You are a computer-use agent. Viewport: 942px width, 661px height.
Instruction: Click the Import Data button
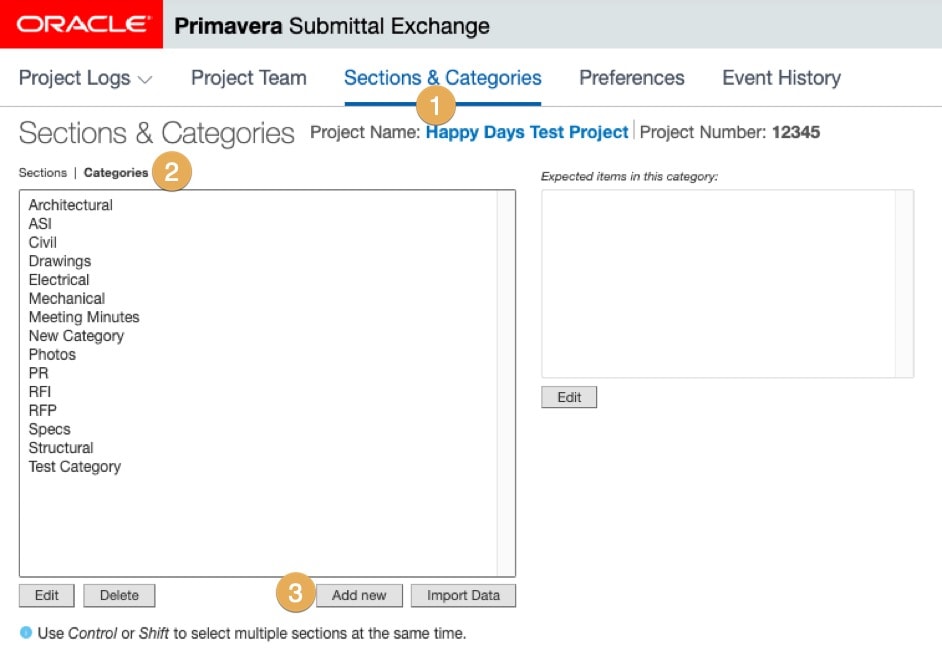click(463, 596)
